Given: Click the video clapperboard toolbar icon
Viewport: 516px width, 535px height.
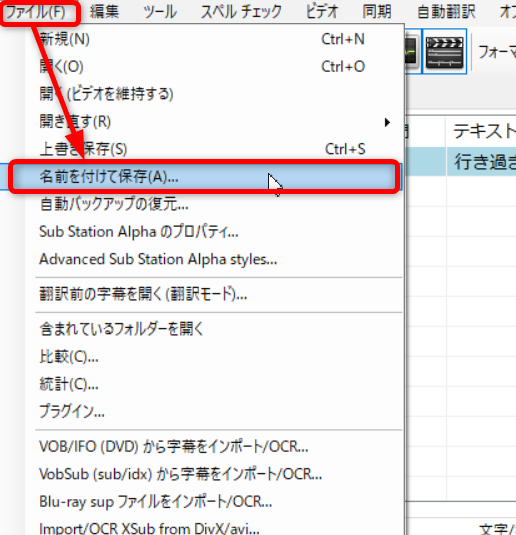Looking at the screenshot, I should pyautogui.click(x=444, y=51).
